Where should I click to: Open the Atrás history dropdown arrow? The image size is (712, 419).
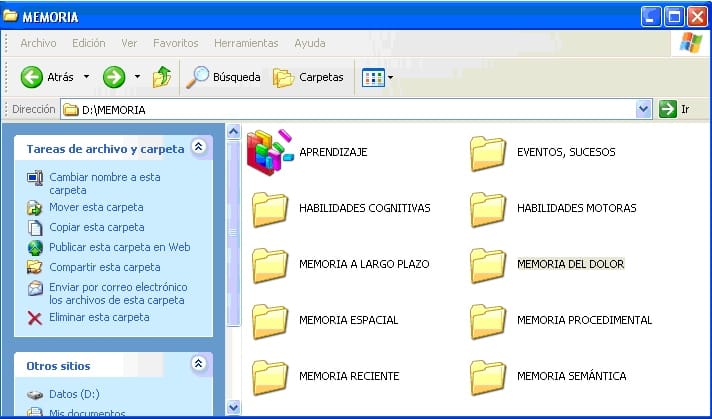[86, 77]
